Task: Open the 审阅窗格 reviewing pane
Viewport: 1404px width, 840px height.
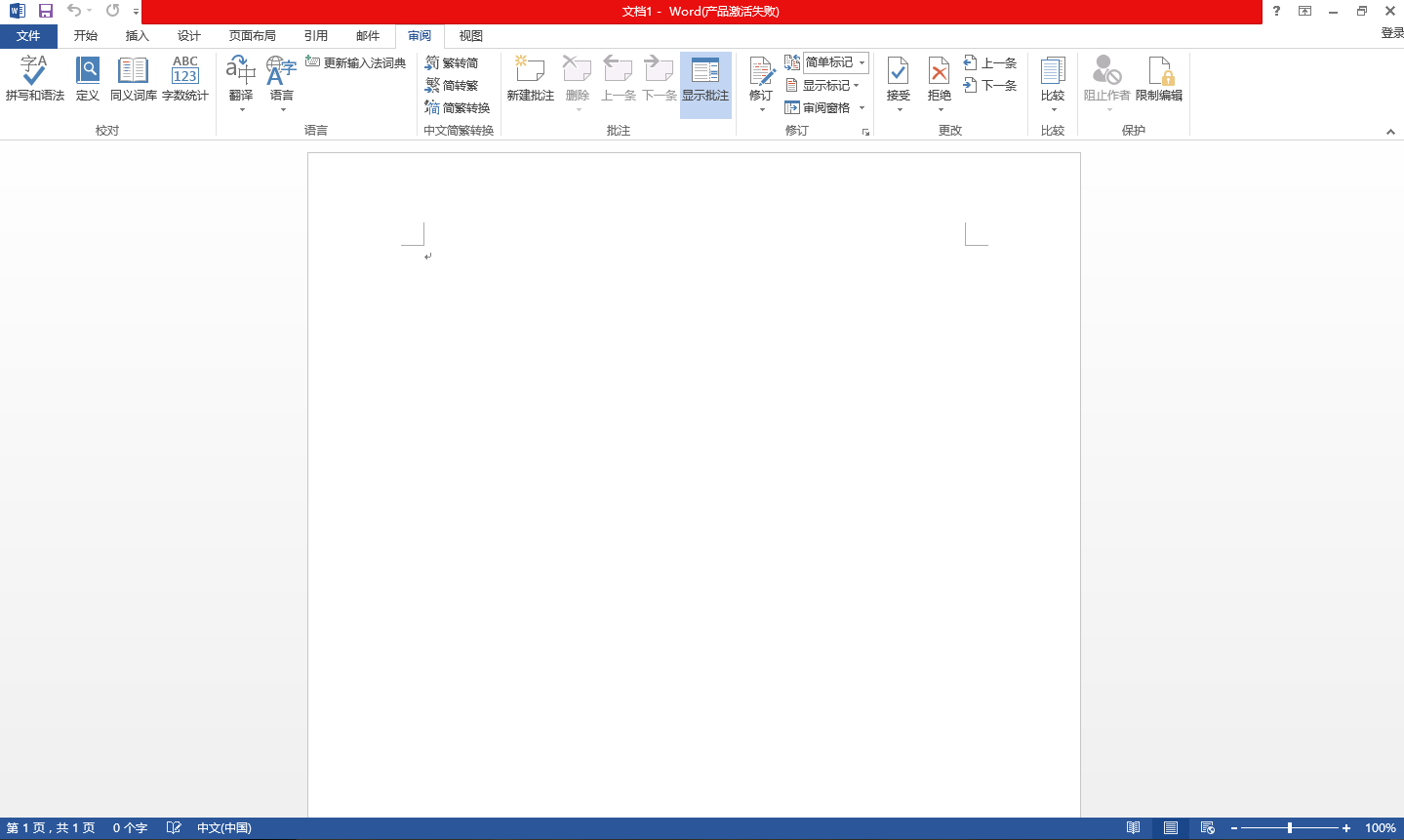Action: pyautogui.click(x=818, y=107)
